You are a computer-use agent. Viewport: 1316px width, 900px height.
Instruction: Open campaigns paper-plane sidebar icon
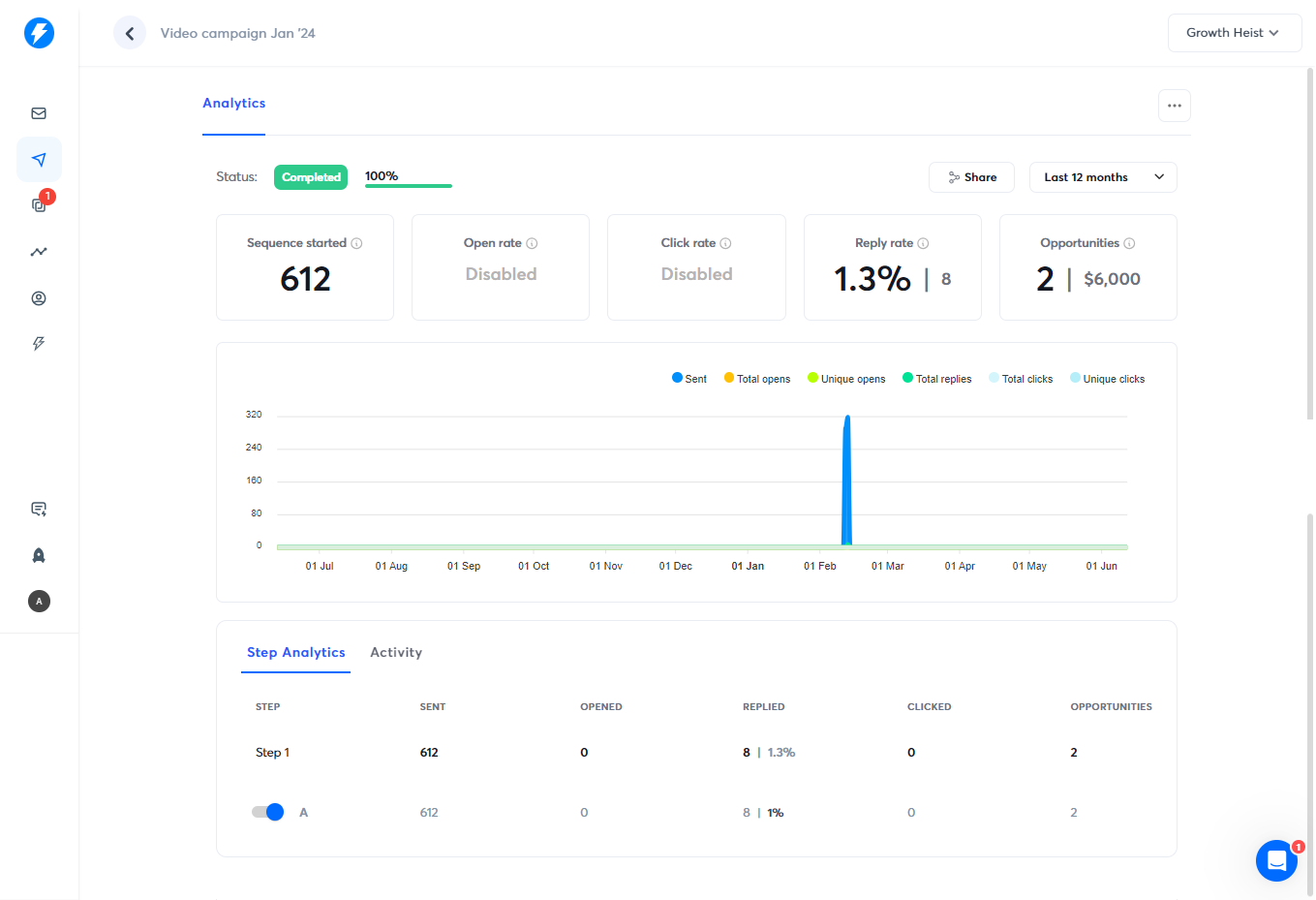coord(39,160)
